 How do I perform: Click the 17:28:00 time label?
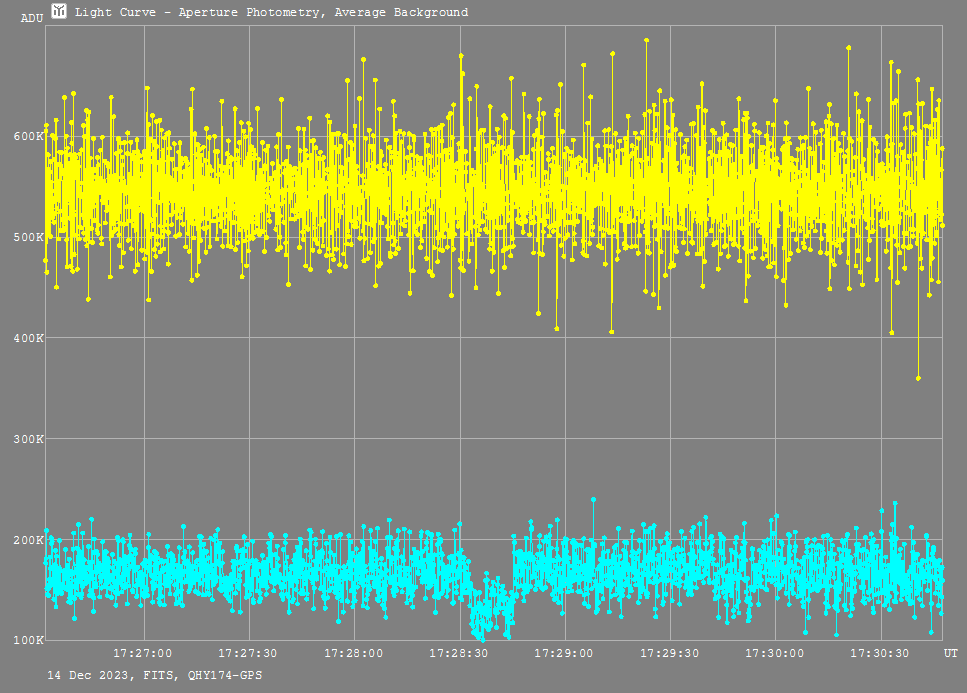(x=353, y=654)
